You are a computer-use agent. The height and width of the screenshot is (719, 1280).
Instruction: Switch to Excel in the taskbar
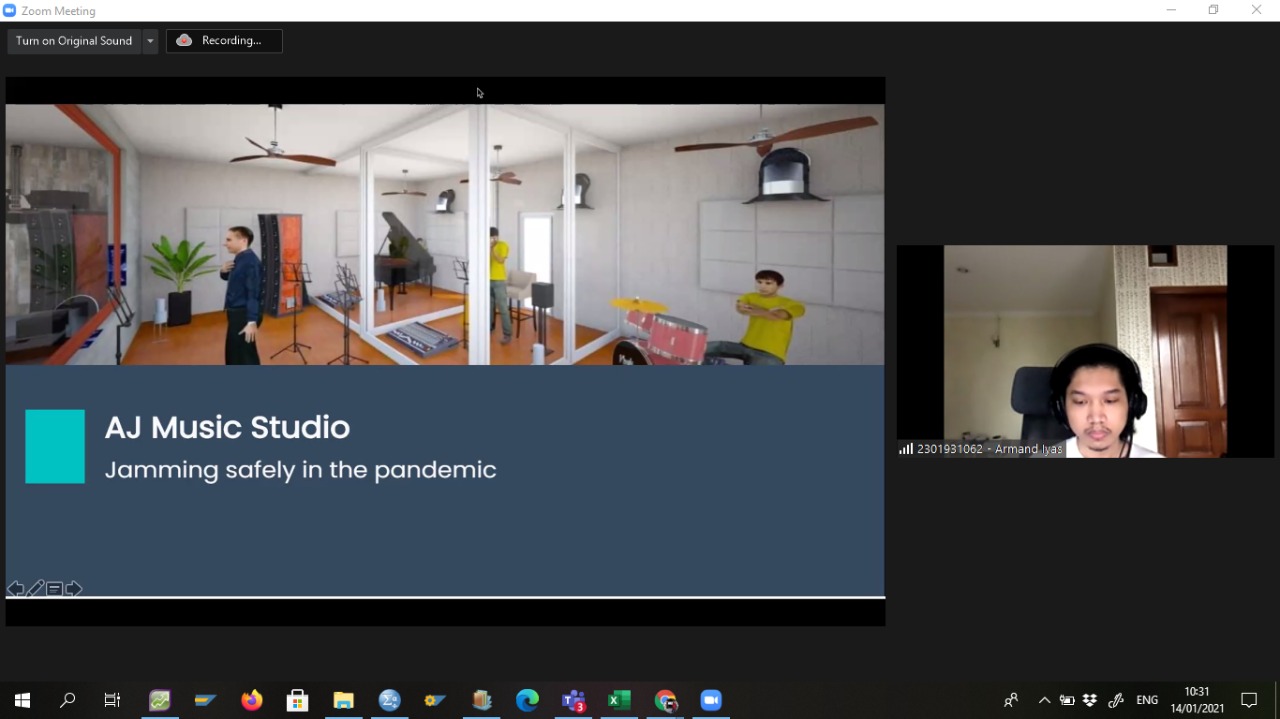619,700
